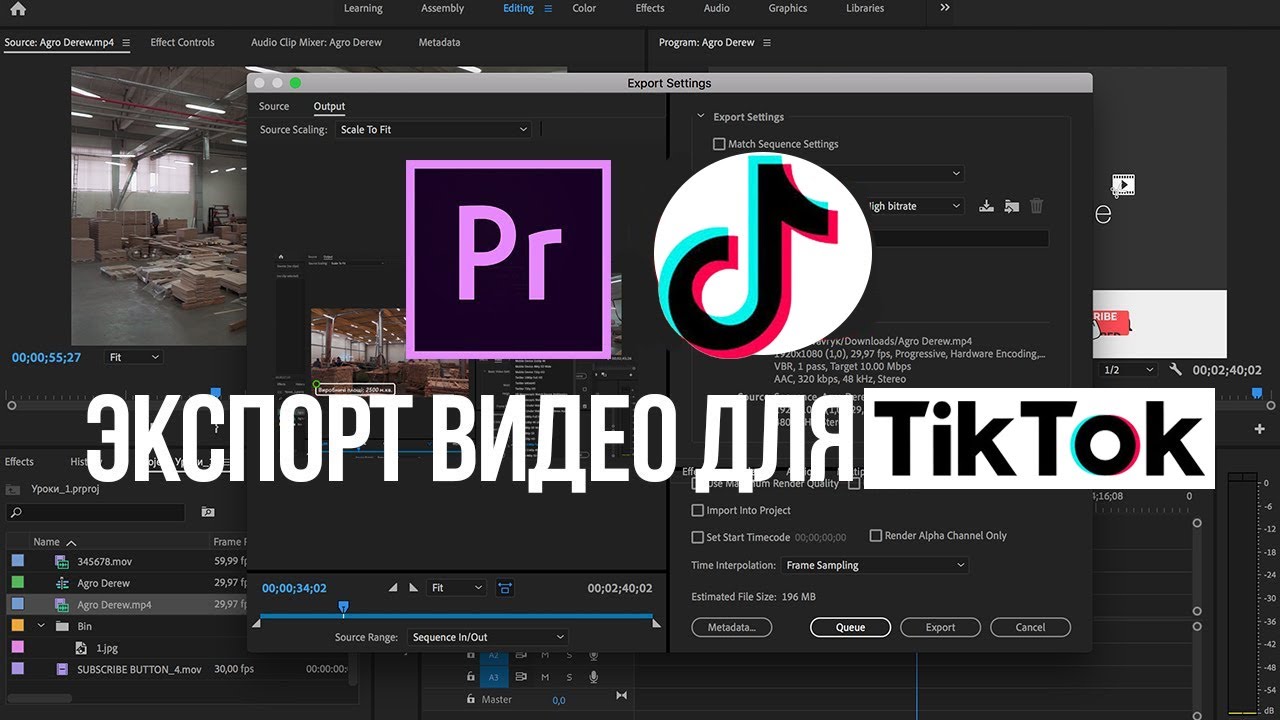Collapse the Export Settings section
The width and height of the screenshot is (1280, 720).
click(x=701, y=117)
